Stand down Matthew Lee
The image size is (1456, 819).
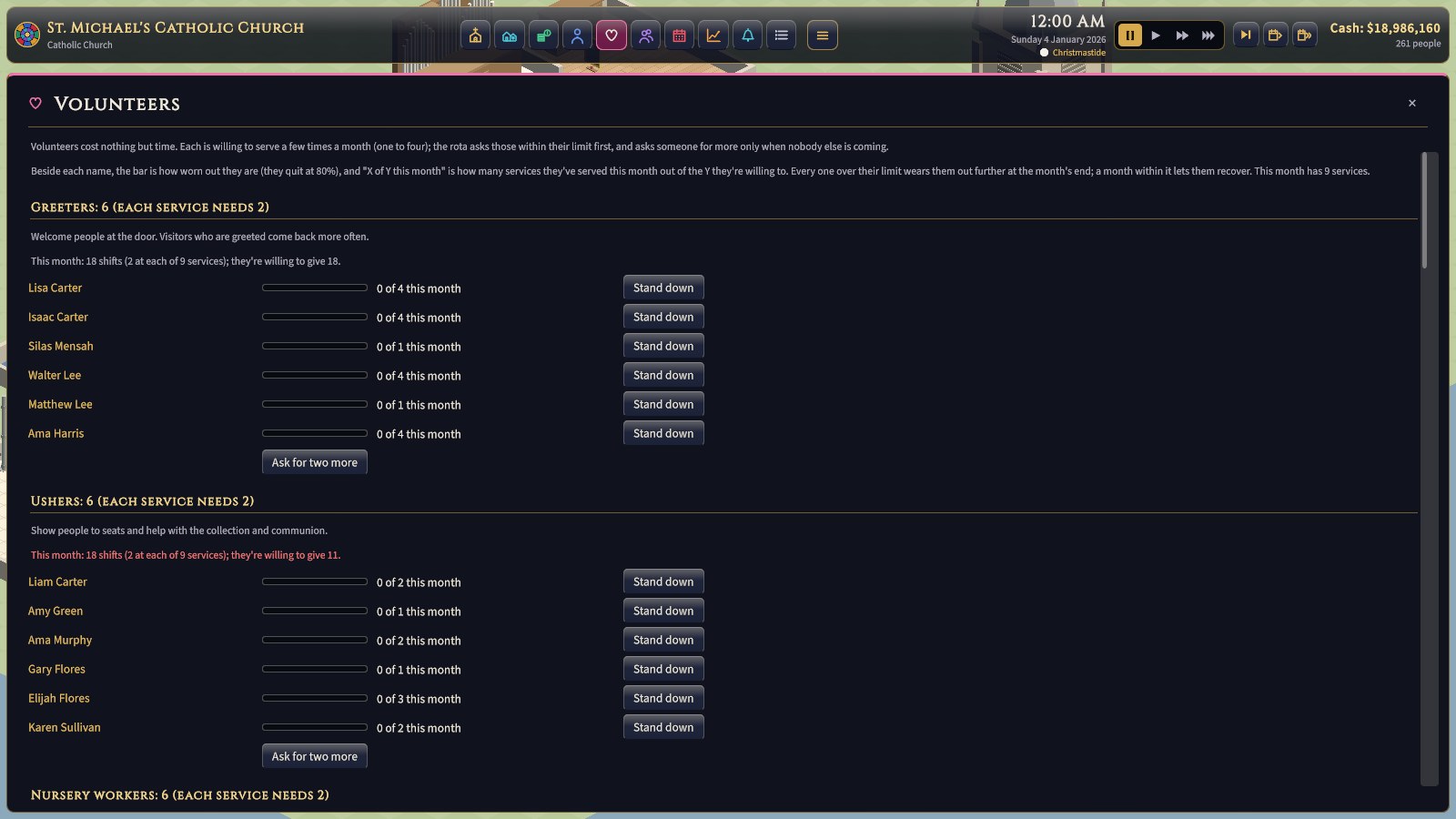(663, 404)
